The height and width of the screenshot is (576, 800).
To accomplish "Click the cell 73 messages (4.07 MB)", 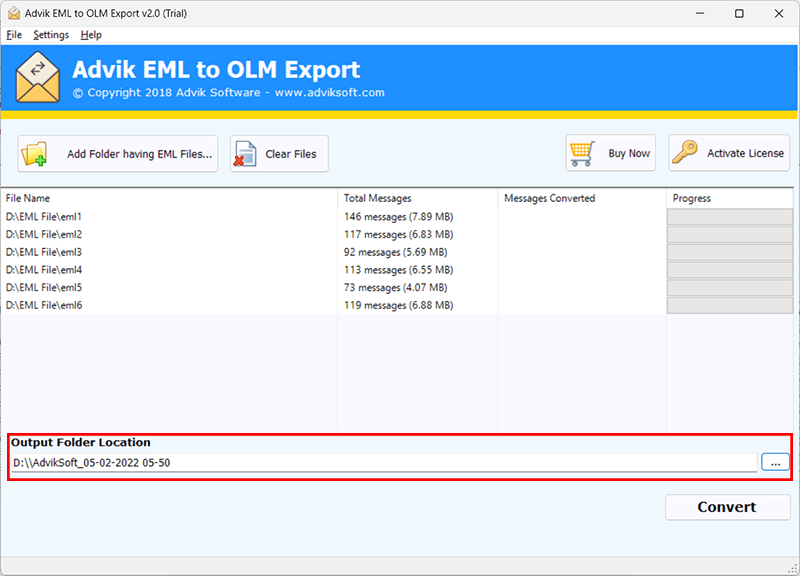I will coord(395,288).
